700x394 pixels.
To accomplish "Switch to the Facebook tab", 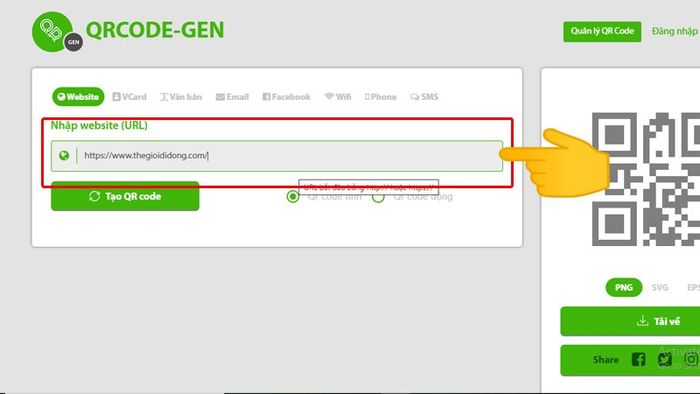I will click(286, 97).
